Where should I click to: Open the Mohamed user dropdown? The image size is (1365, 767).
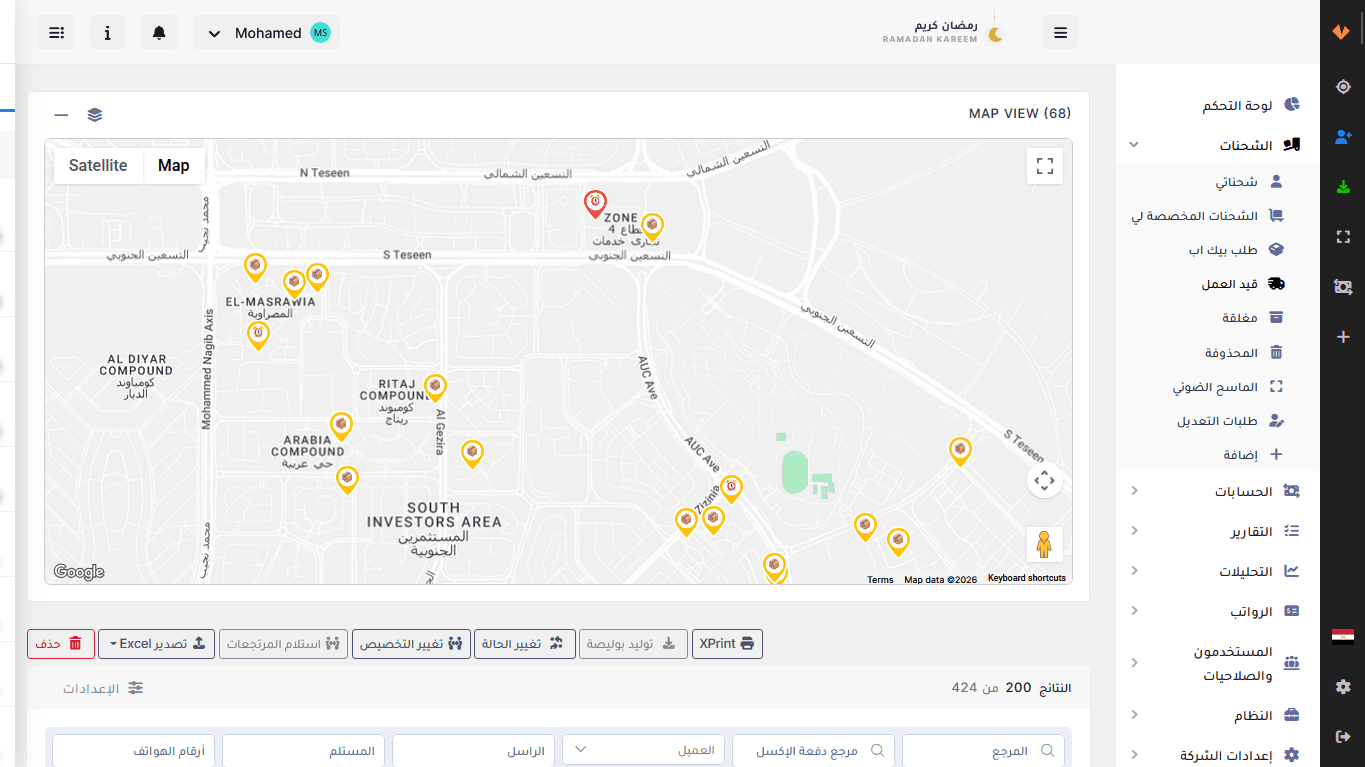tap(265, 31)
